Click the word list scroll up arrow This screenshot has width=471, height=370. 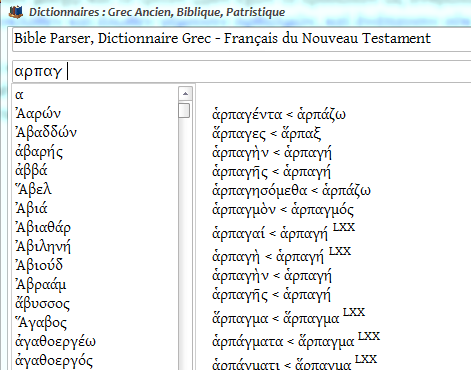tap(185, 94)
